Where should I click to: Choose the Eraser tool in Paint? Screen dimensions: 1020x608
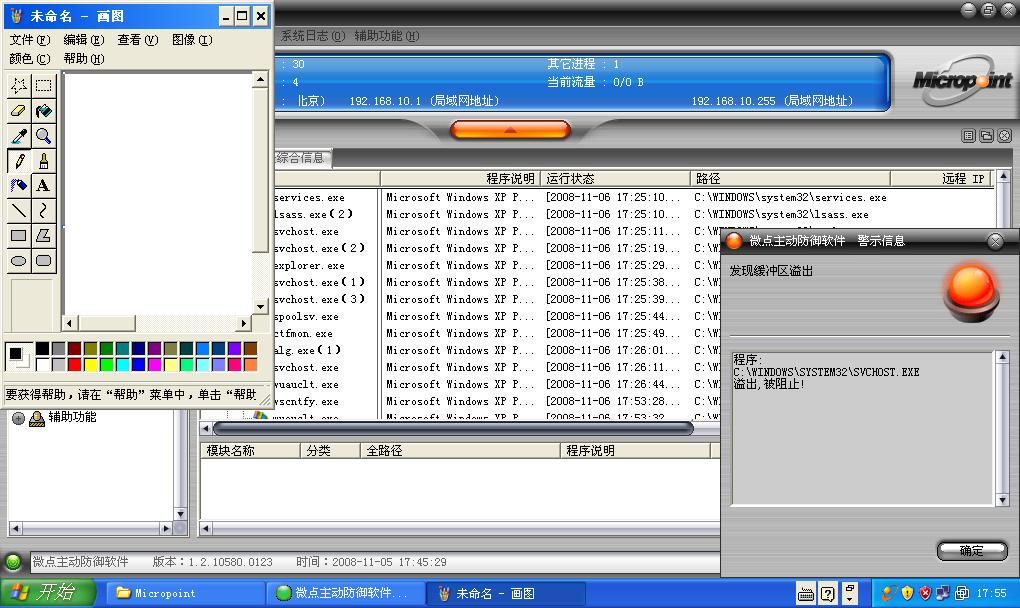click(x=19, y=111)
